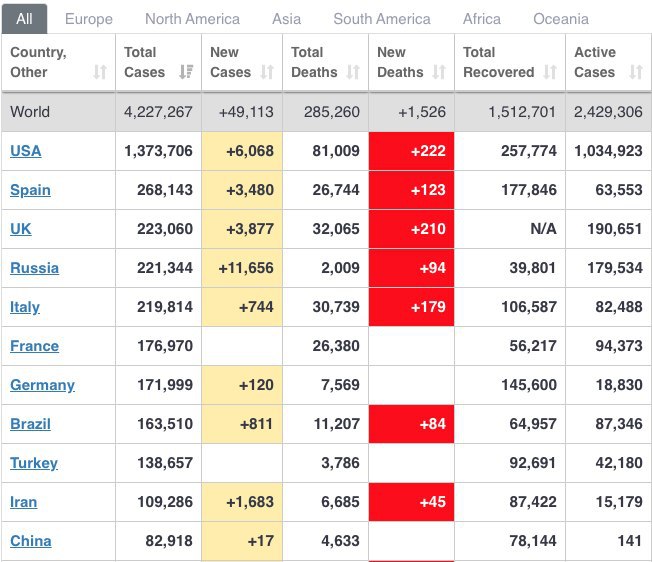Follow the Russia country link
The image size is (652, 562).
pos(35,268)
